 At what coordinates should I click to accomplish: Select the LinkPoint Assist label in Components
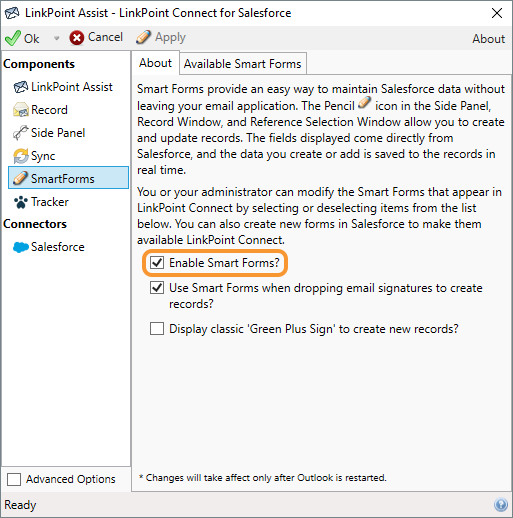pos(72,87)
